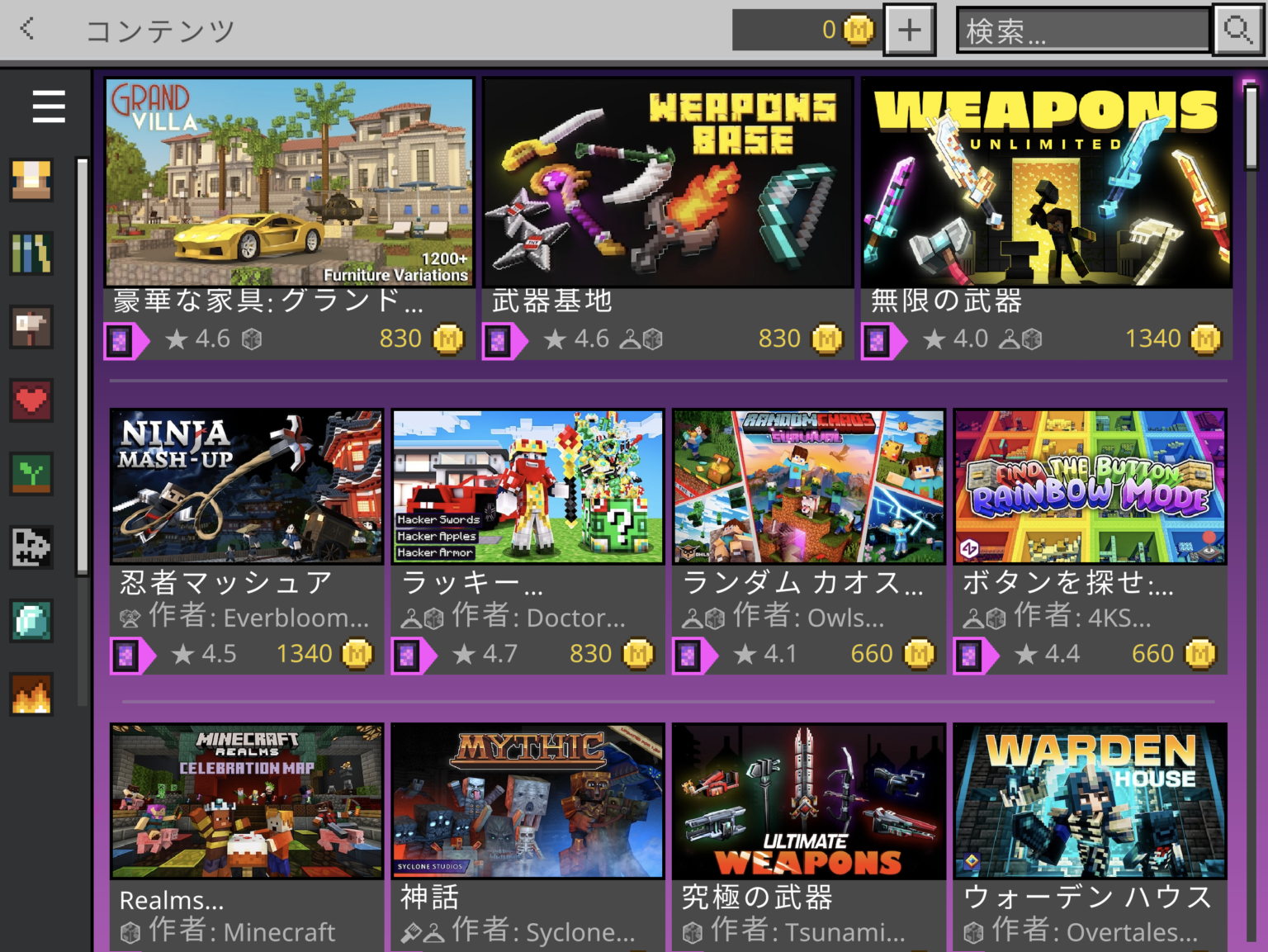Navigate back with the left chevron arrow
The height and width of the screenshot is (952, 1268).
point(26,28)
